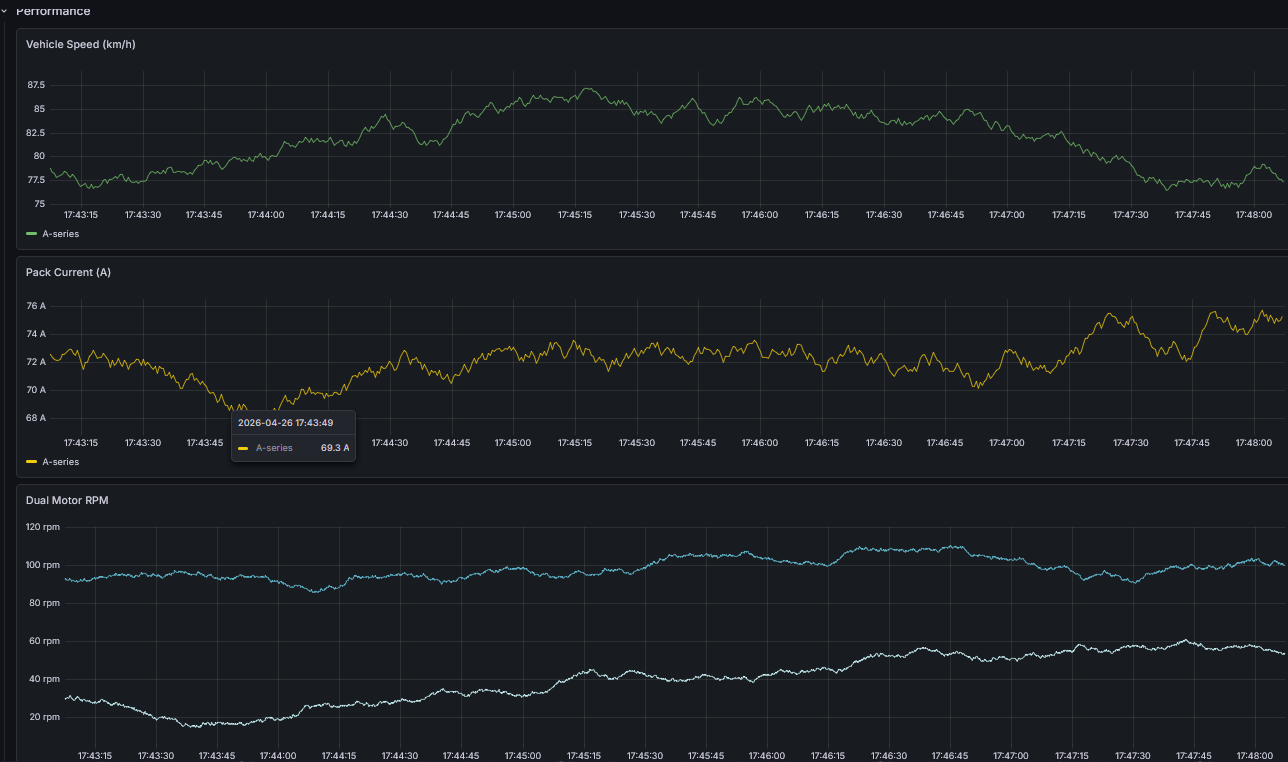
Task: Open the Dual Motor RPM panel title
Action: point(67,500)
